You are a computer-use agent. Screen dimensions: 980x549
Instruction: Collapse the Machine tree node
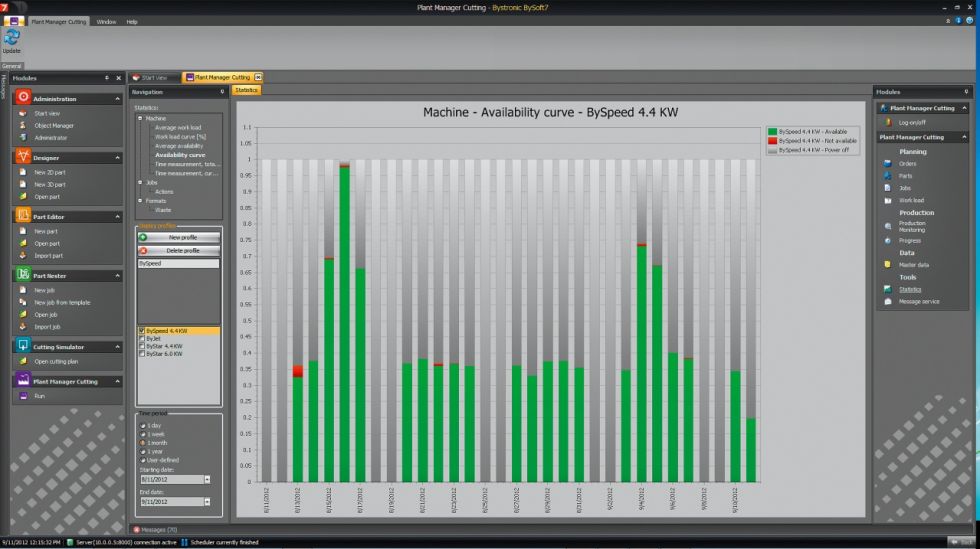click(x=140, y=118)
